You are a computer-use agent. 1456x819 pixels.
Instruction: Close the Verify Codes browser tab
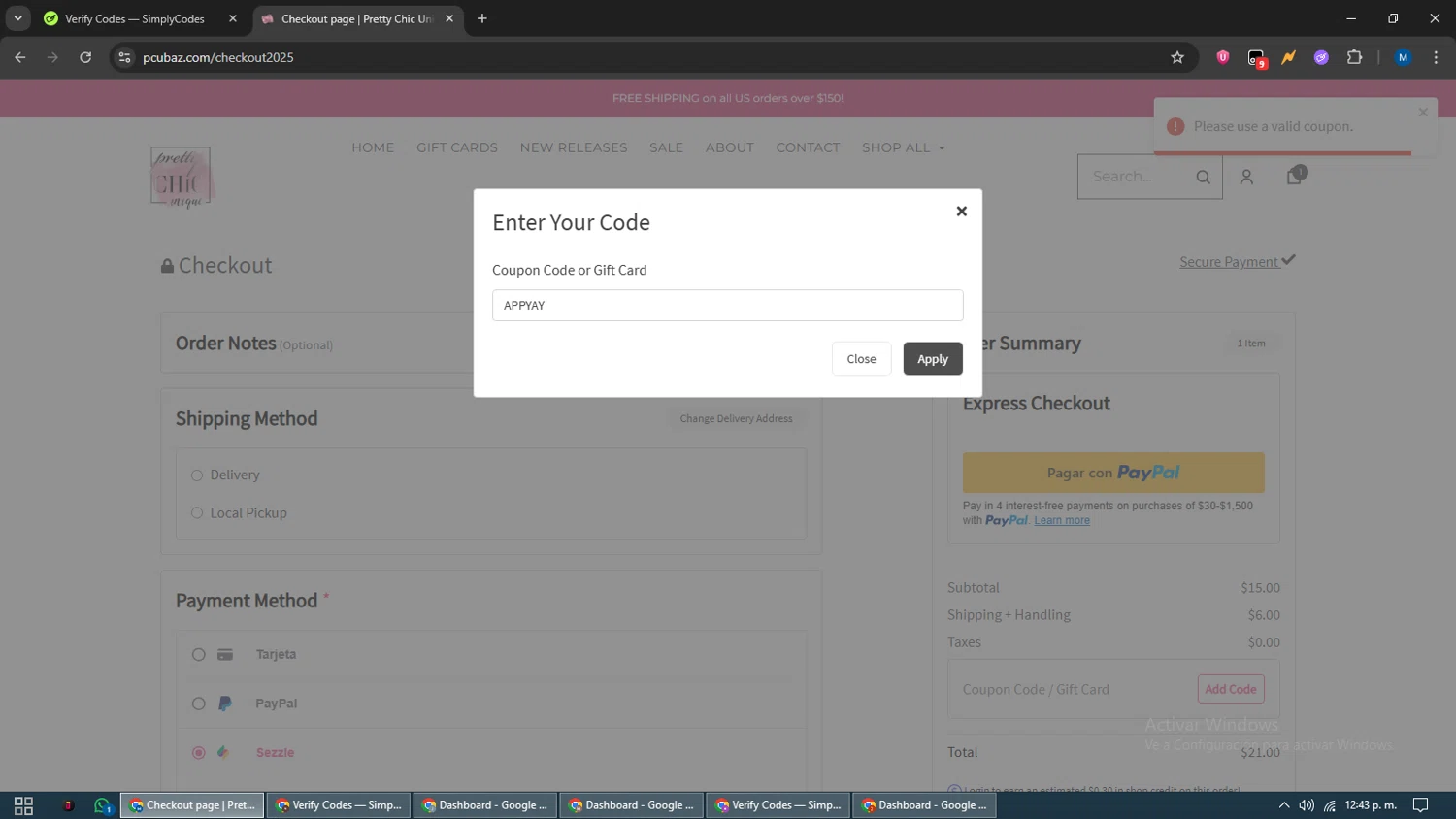pos(233,18)
